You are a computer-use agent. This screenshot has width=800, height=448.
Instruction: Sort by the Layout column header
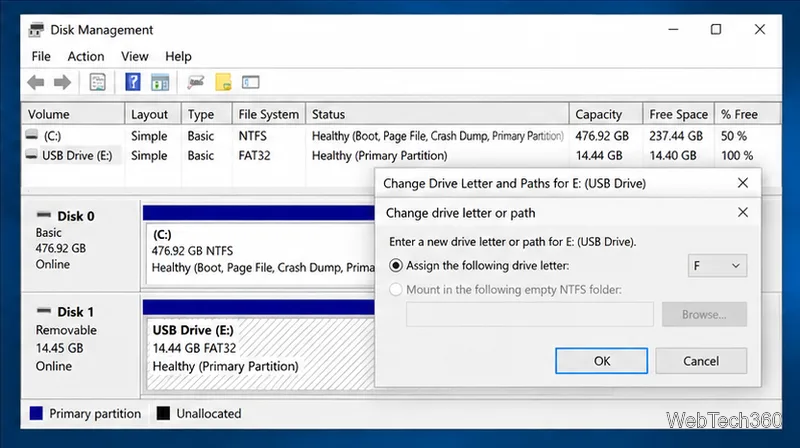153,114
